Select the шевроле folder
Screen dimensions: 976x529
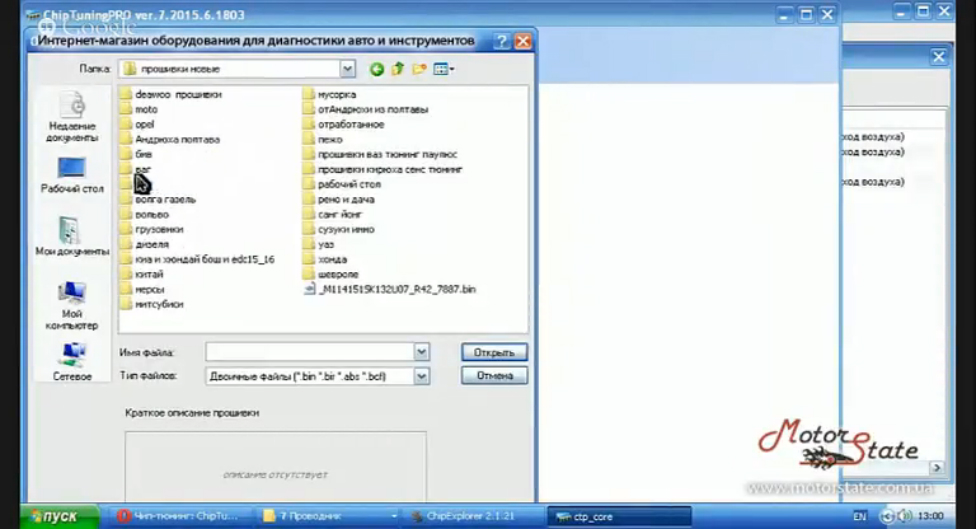pos(331,274)
